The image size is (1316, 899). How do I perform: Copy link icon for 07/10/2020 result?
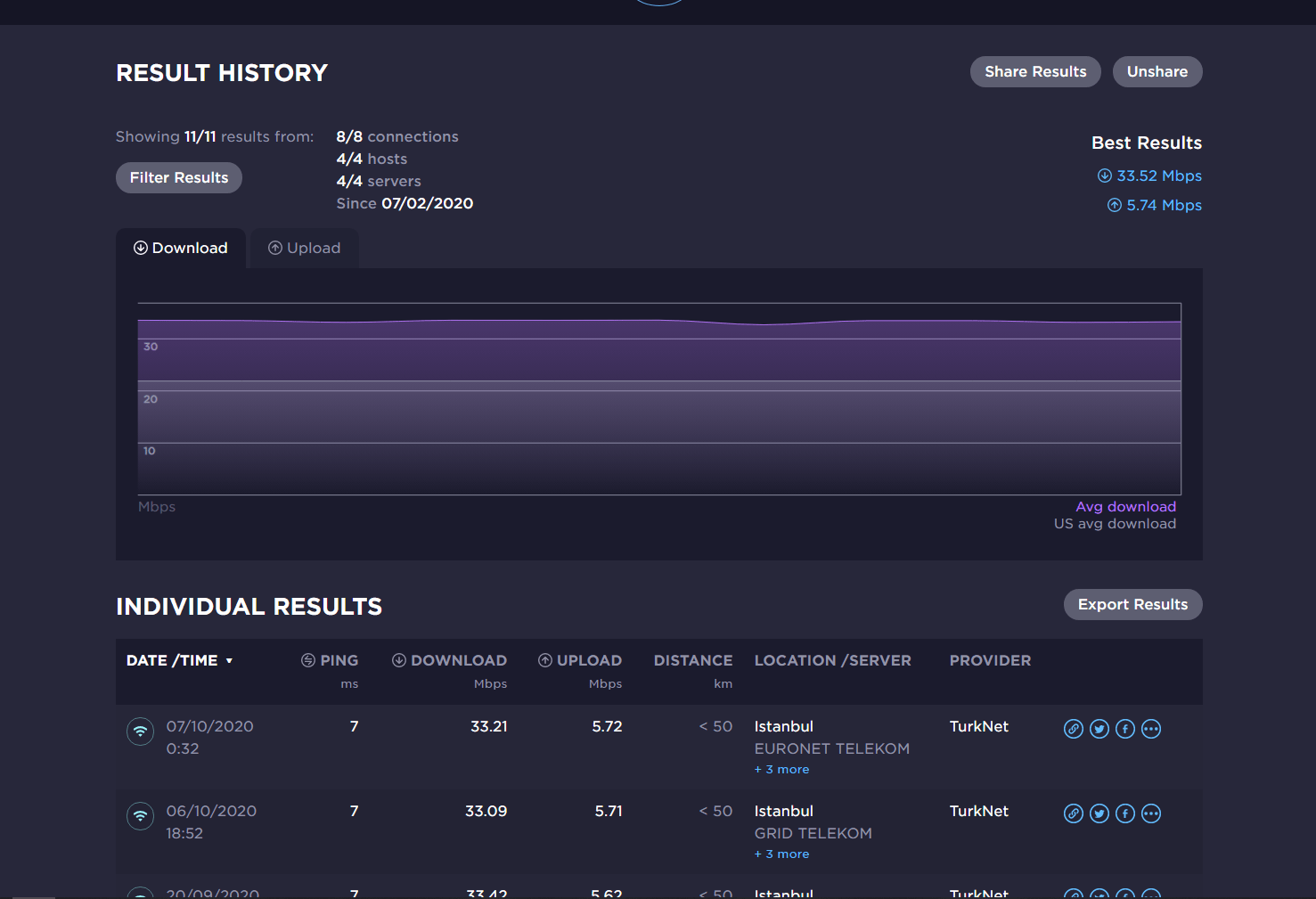coord(1074,729)
